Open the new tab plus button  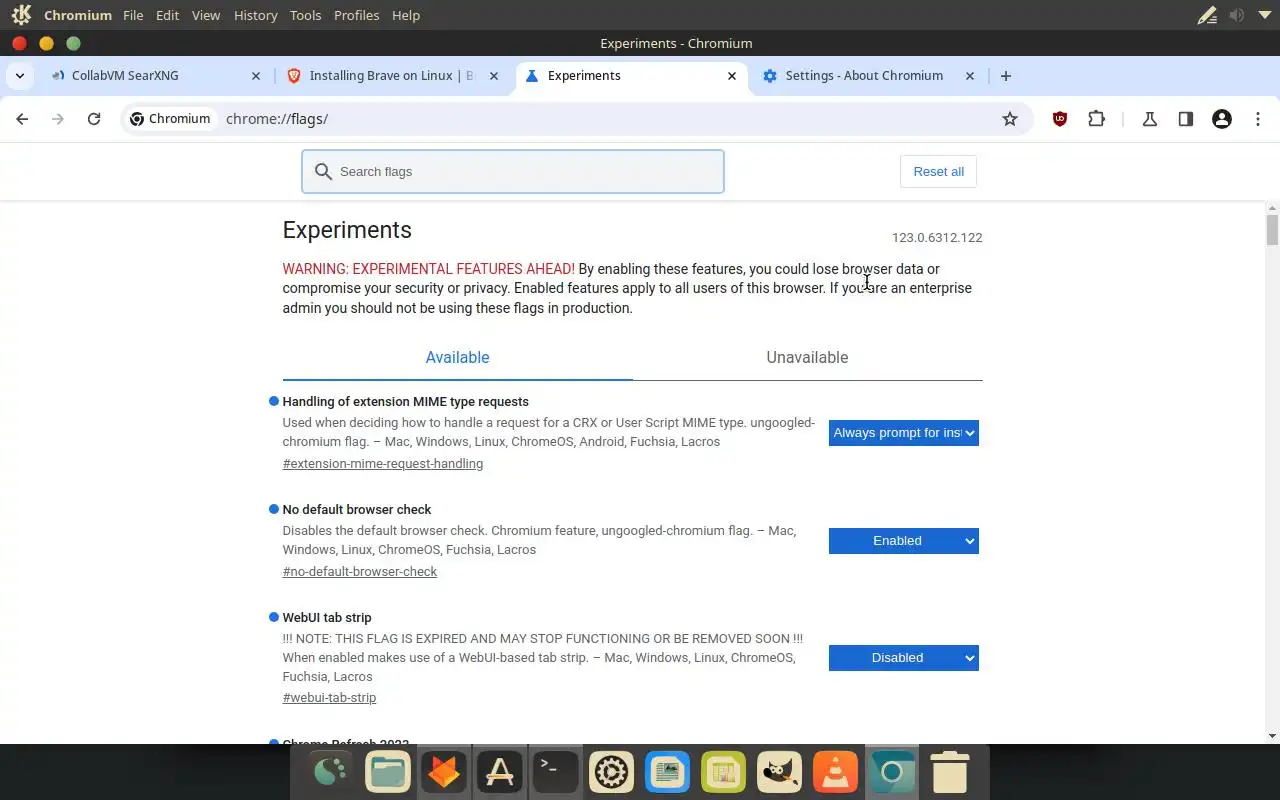(1006, 76)
